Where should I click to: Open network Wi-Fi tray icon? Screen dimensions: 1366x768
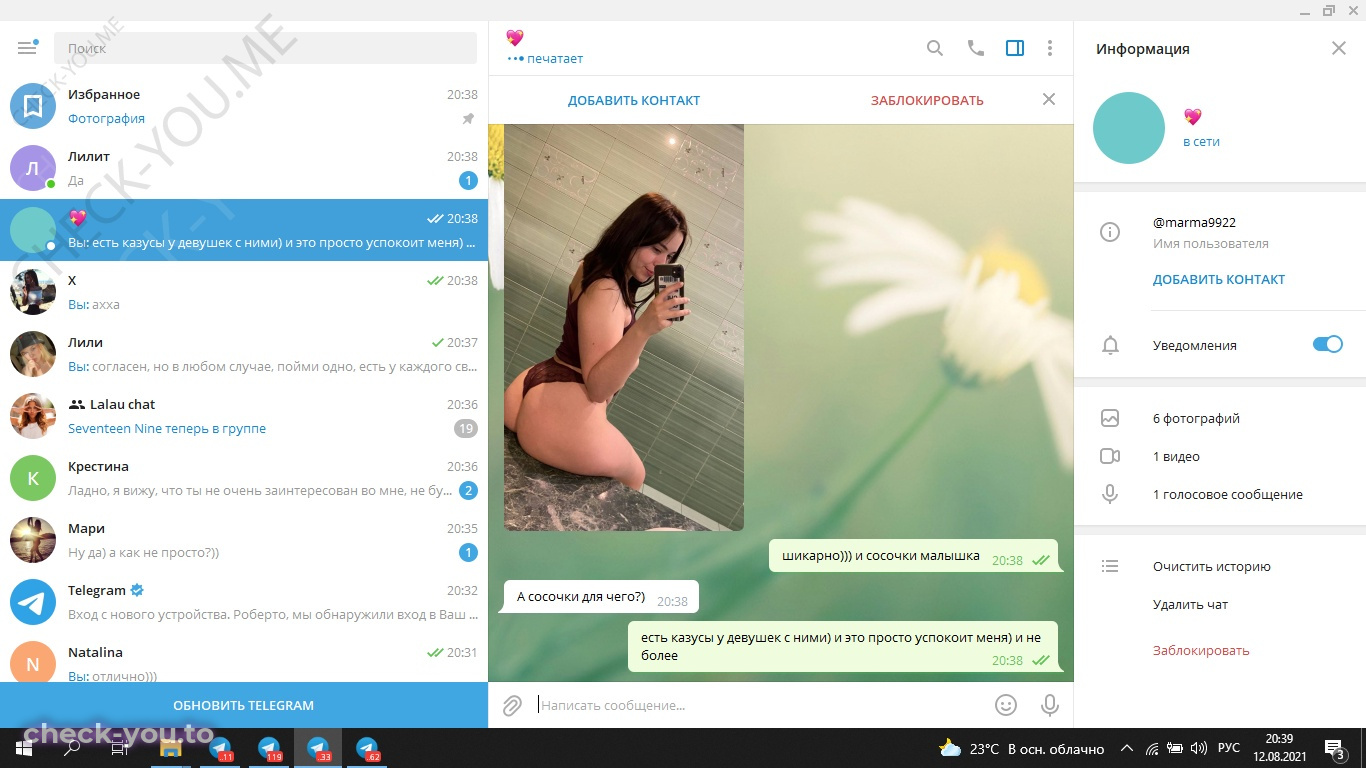tap(1152, 748)
